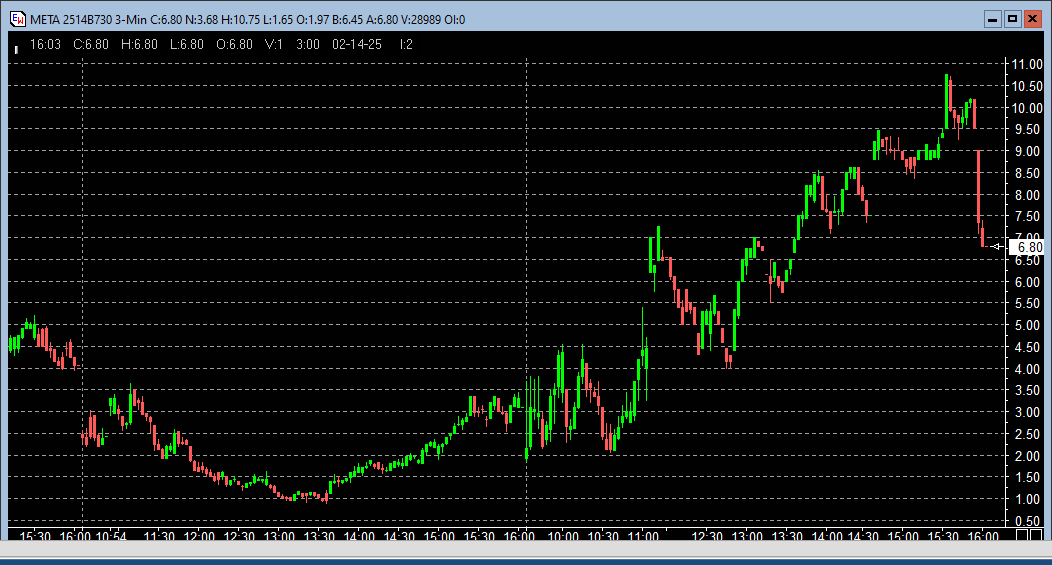Click the 10:54 time axis label
The image size is (1052, 565).
pos(111,536)
